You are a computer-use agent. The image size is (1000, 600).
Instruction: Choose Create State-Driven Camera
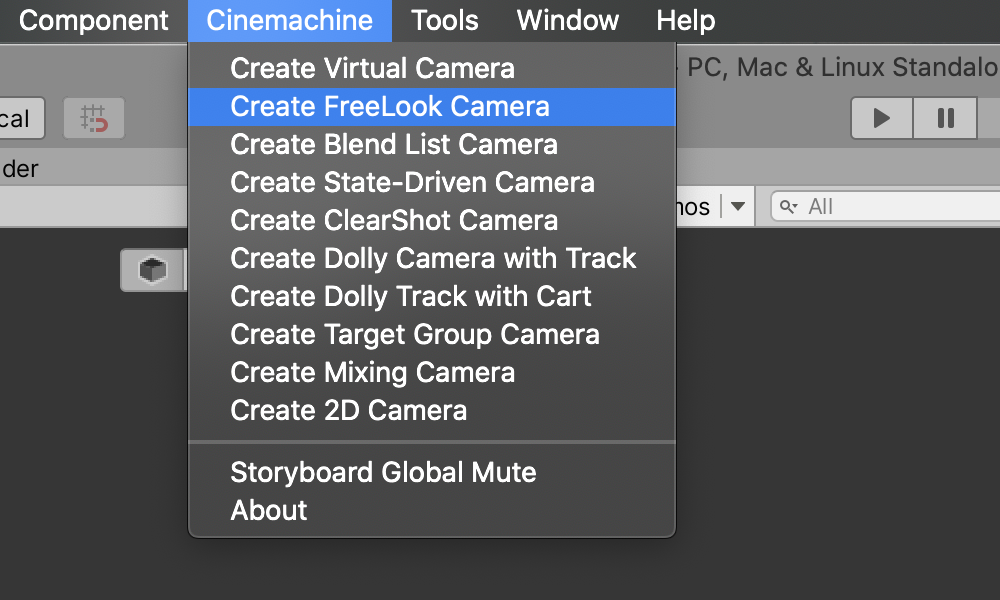tap(412, 183)
